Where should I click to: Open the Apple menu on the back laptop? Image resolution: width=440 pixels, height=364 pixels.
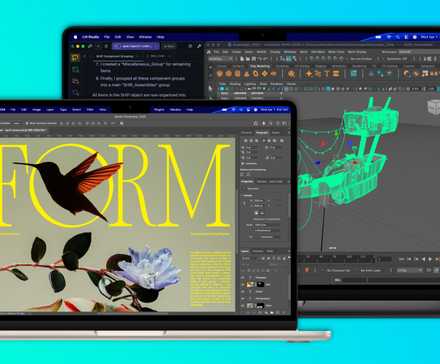75,37
